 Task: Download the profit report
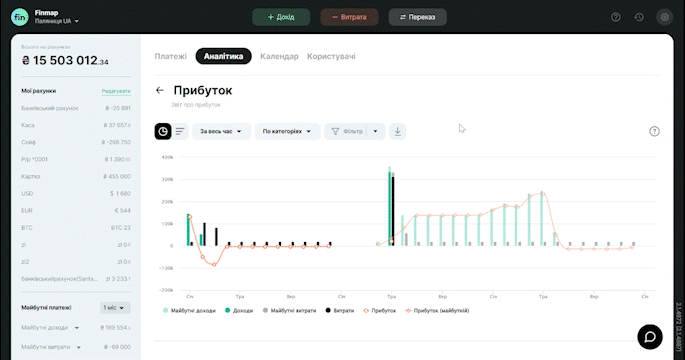tap(398, 131)
